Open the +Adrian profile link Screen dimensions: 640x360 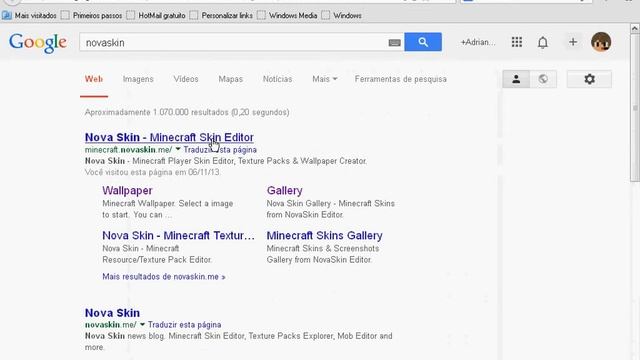478,42
